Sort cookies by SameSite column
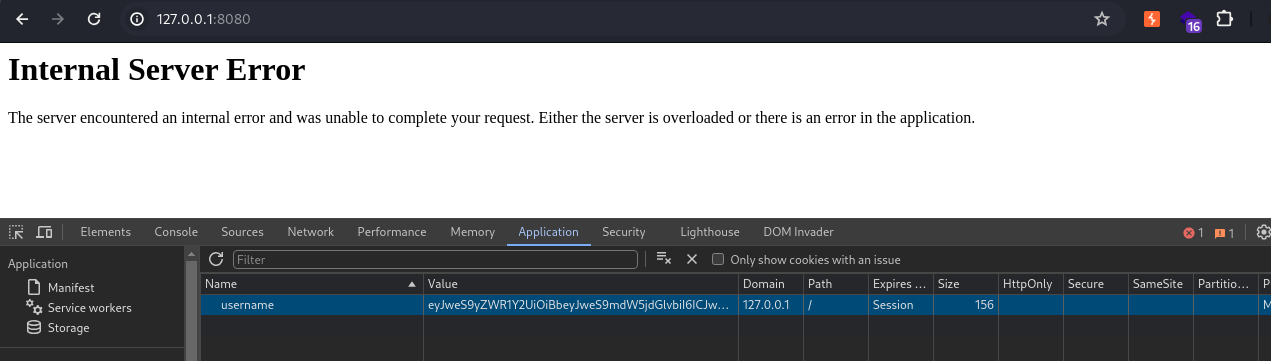Viewport: 1271px width, 361px height. point(1160,284)
